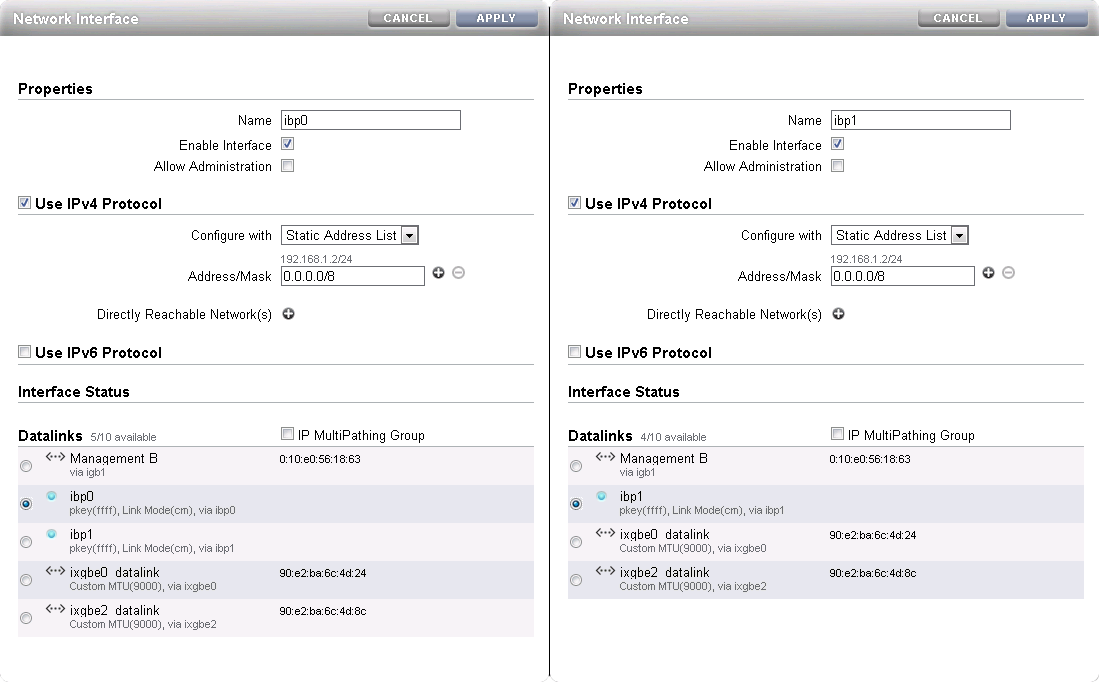Screen dimensions: 1099x682
Task: Click the add icon beside ibp1 Address/Mask
Action: coord(988,272)
